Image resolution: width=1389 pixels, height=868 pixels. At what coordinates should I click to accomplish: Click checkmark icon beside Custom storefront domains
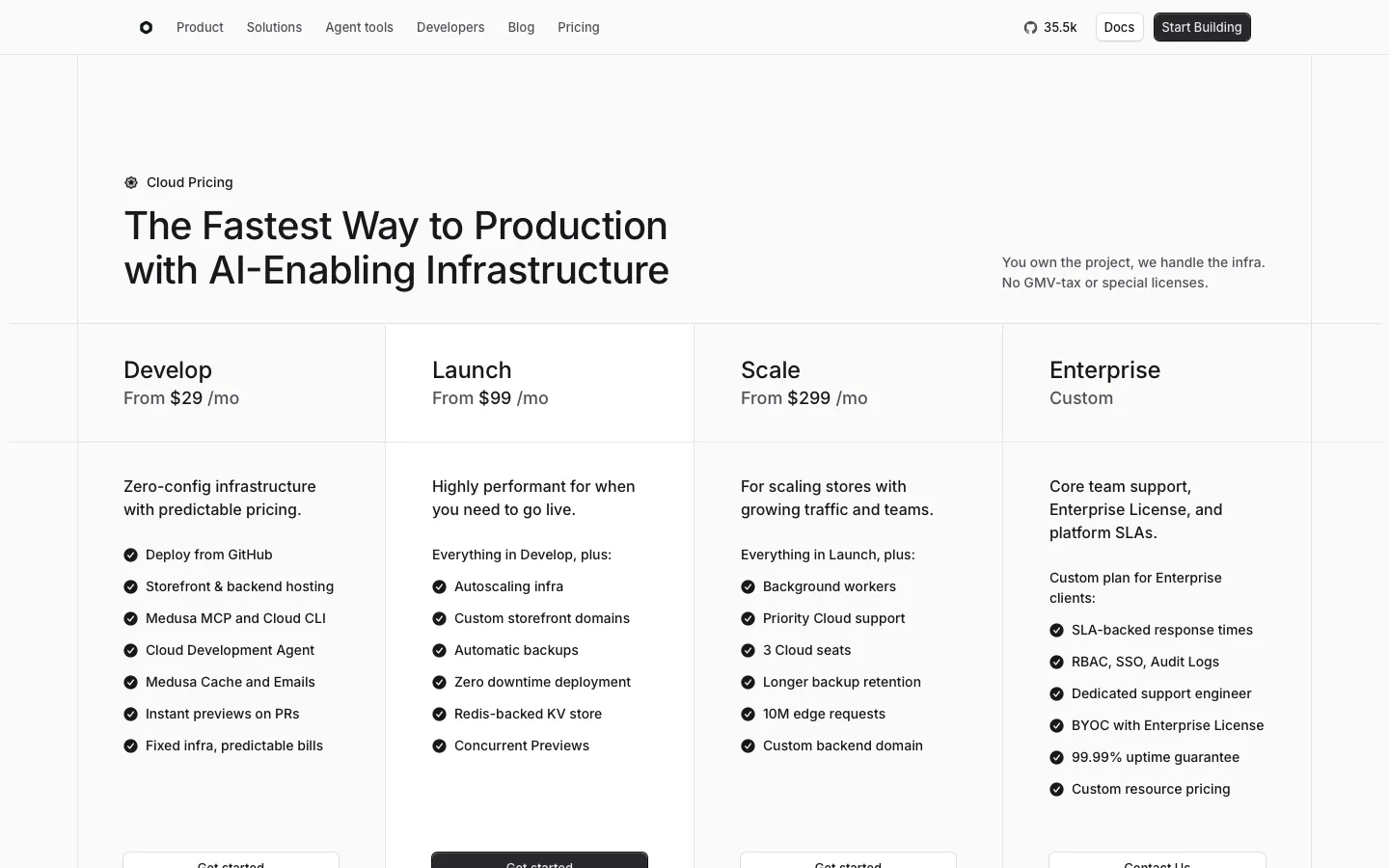pyautogui.click(x=439, y=618)
